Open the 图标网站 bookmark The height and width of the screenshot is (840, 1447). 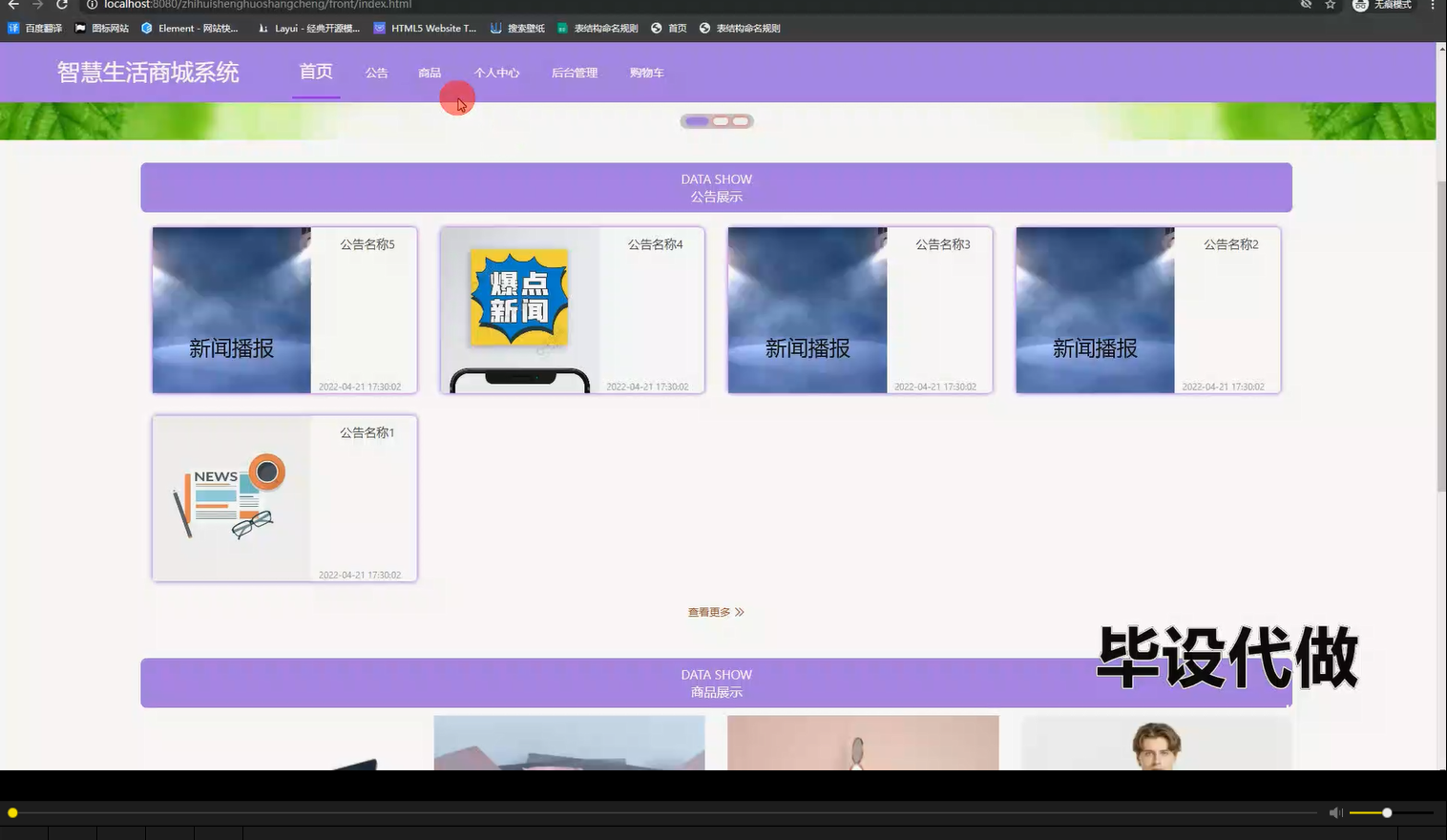tap(102, 29)
